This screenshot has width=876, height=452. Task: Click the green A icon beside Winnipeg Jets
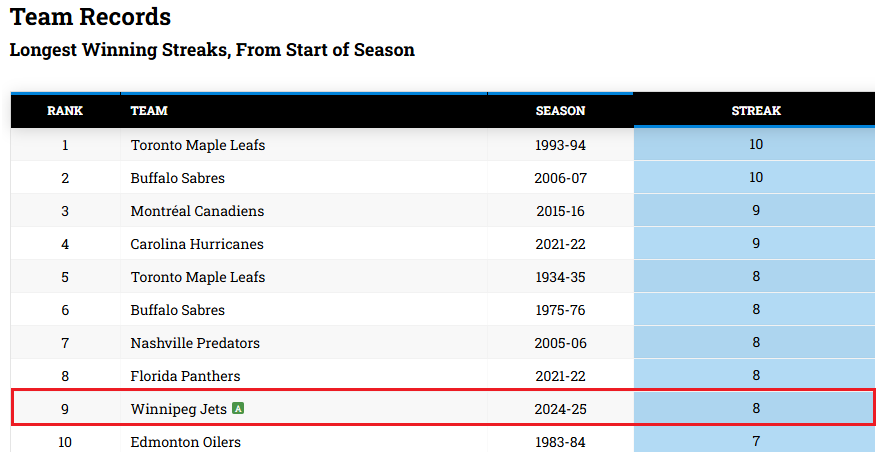239,408
